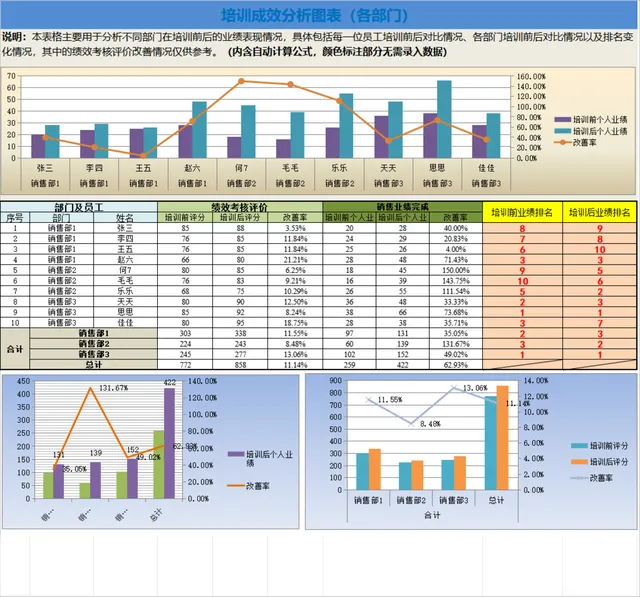
Task: Select table cell with name 张三
Action: [125, 228]
